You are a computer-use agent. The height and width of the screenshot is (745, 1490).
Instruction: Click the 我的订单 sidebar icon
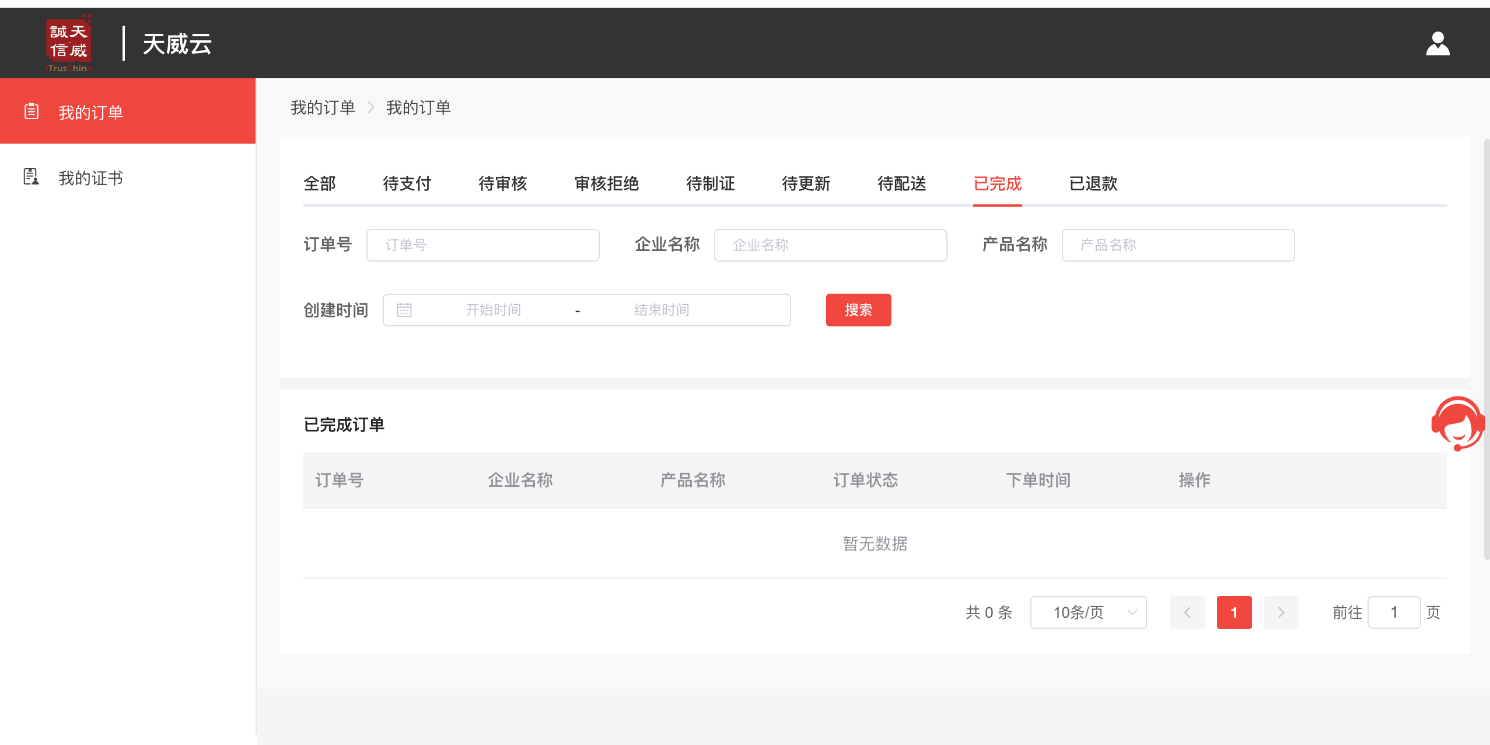pos(32,111)
